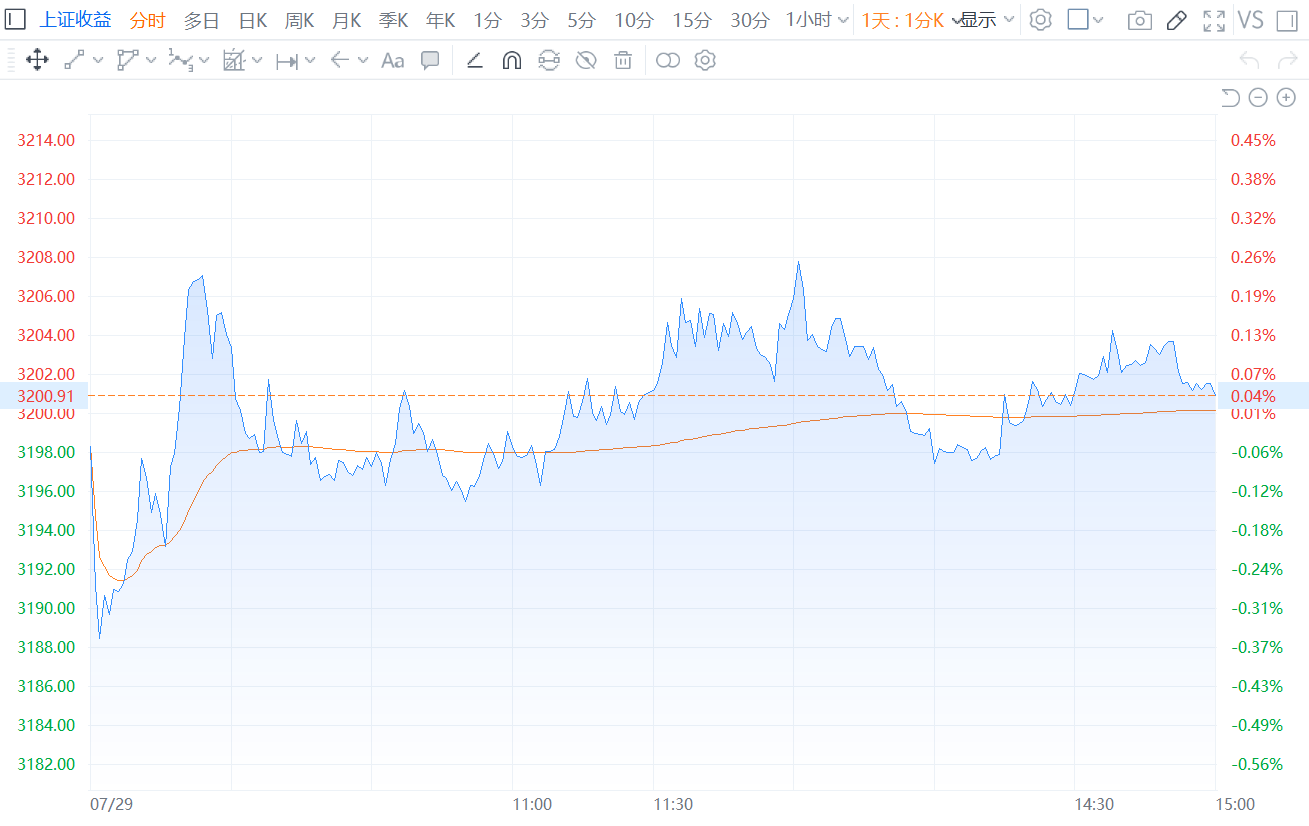Image resolution: width=1309 pixels, height=826 pixels.
Task: Toggle the overlapping circles overlay icon
Action: 668,61
